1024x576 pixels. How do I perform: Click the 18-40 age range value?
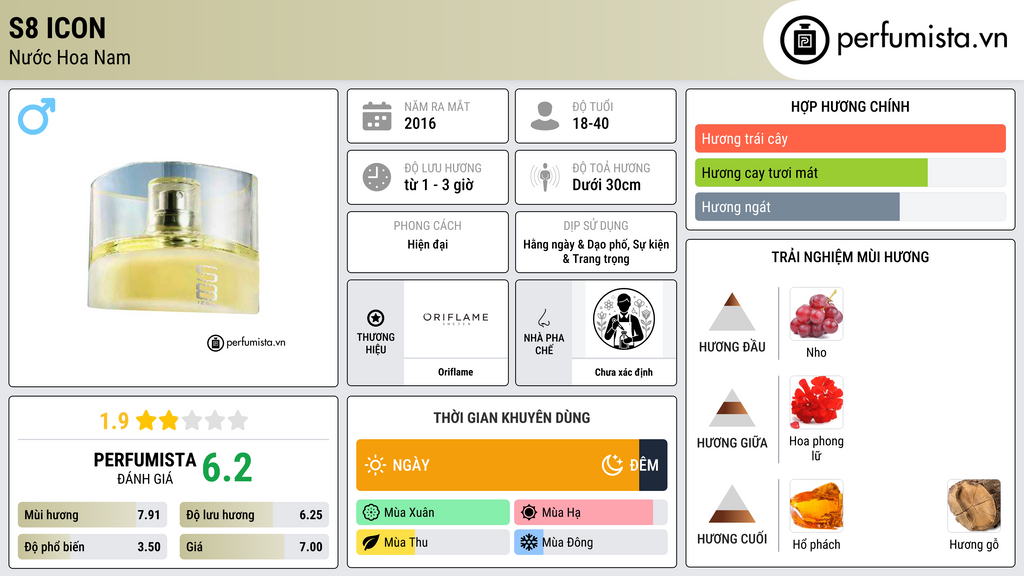pos(590,123)
